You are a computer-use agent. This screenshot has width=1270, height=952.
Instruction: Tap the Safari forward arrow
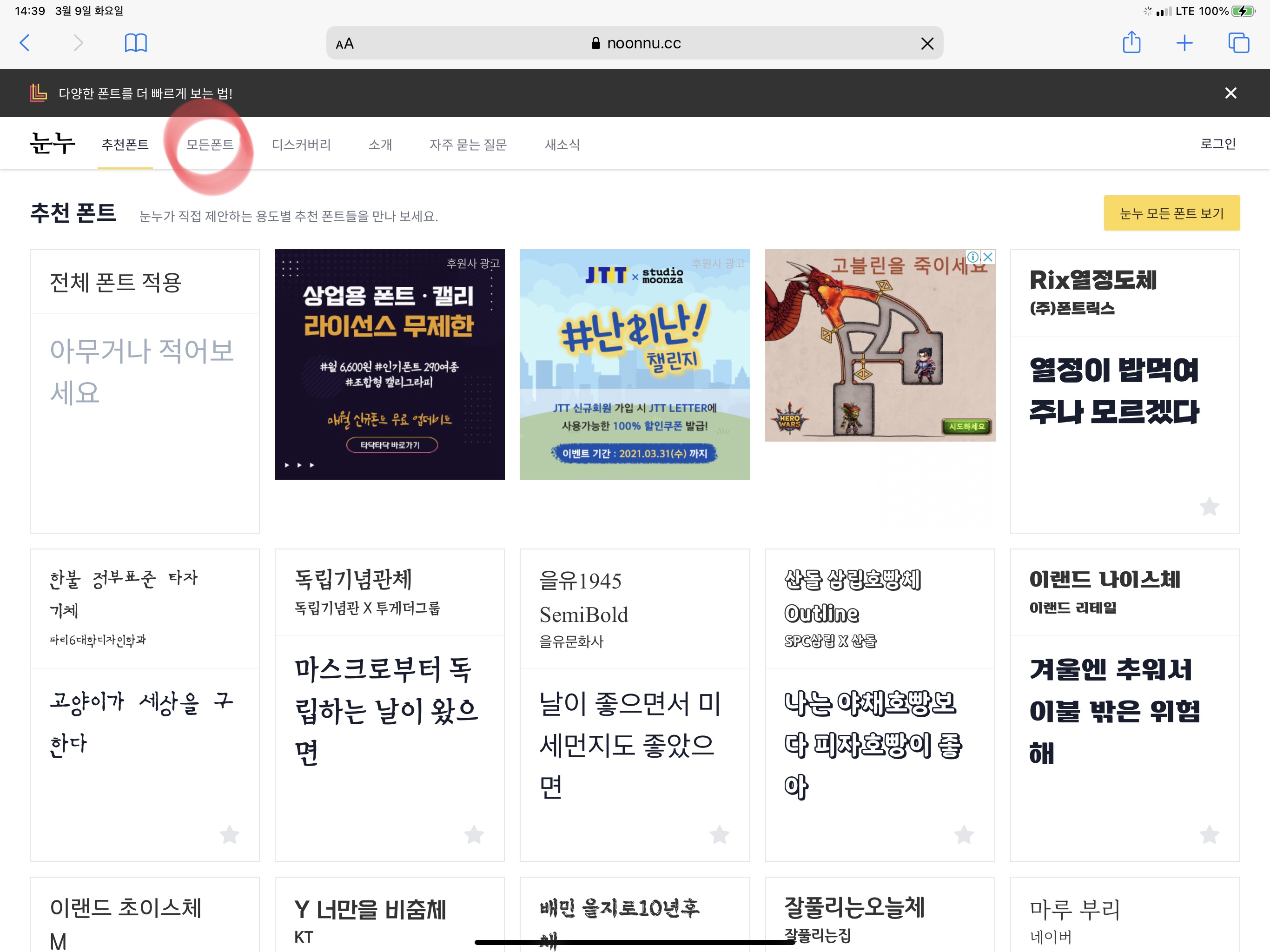pyautogui.click(x=78, y=43)
